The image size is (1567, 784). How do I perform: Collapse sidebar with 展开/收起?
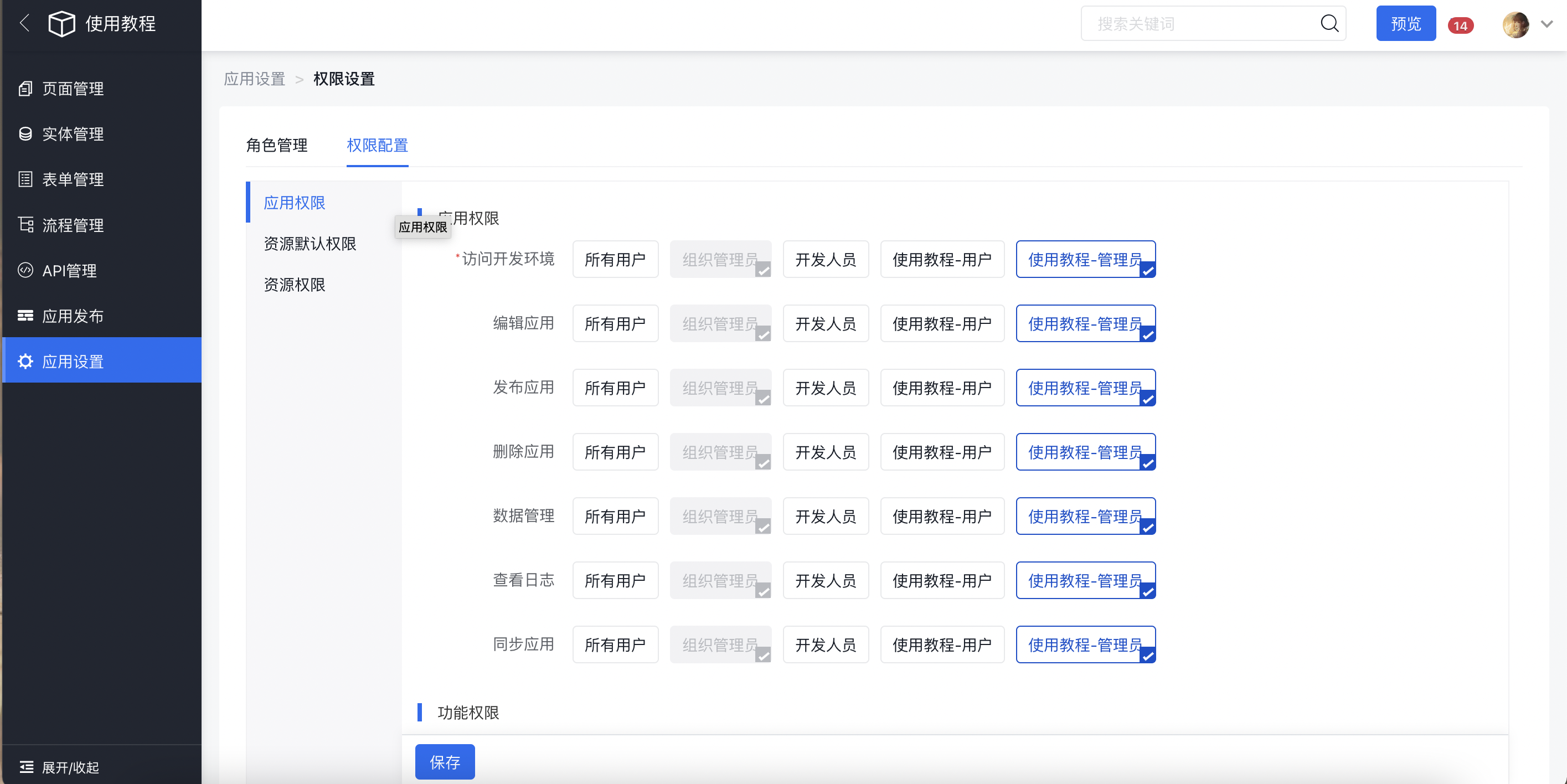[x=60, y=767]
